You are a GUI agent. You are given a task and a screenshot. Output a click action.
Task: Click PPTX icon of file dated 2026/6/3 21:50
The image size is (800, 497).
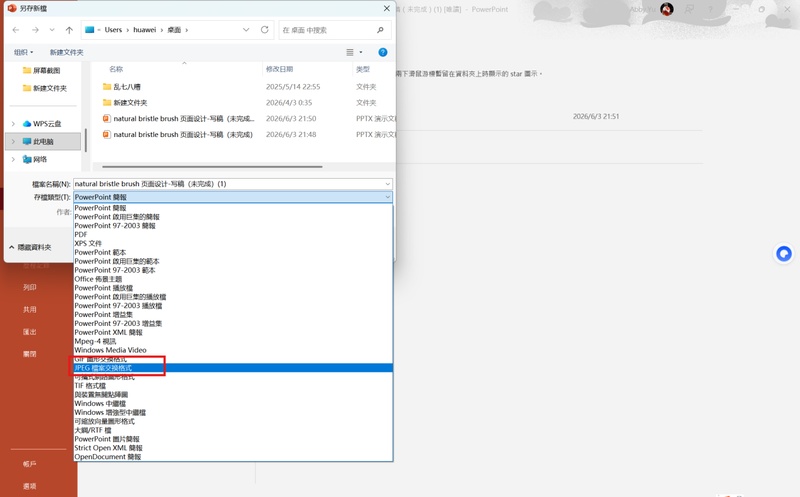[107, 118]
